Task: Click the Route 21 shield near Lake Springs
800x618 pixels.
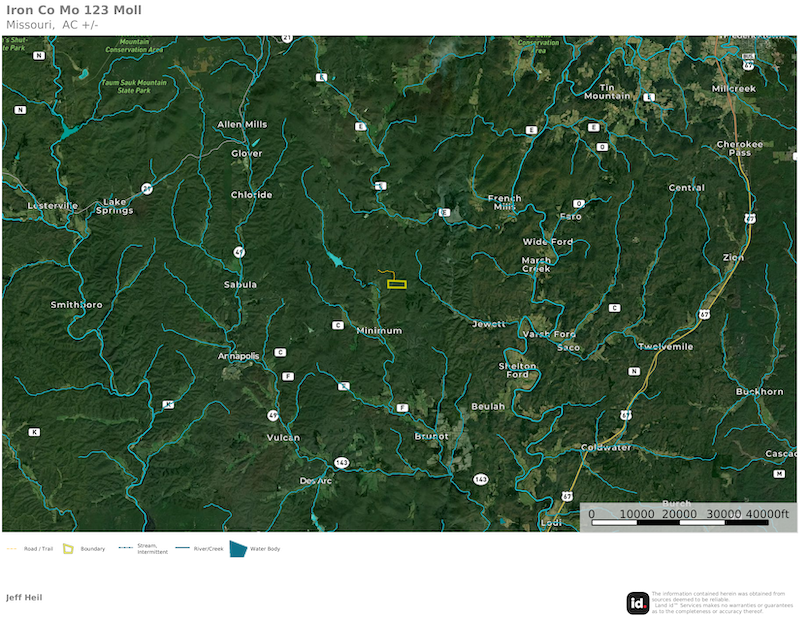Action: coord(147,188)
